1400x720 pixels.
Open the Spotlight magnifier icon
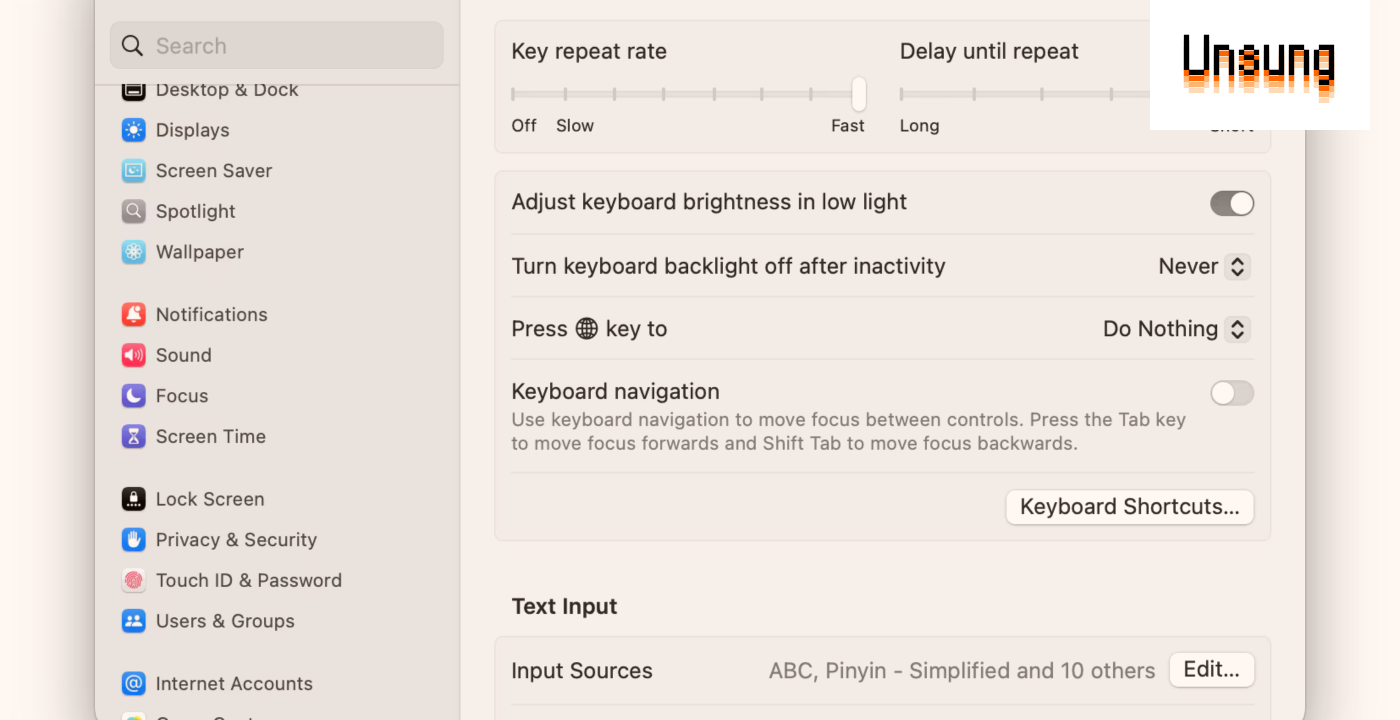[x=134, y=212]
